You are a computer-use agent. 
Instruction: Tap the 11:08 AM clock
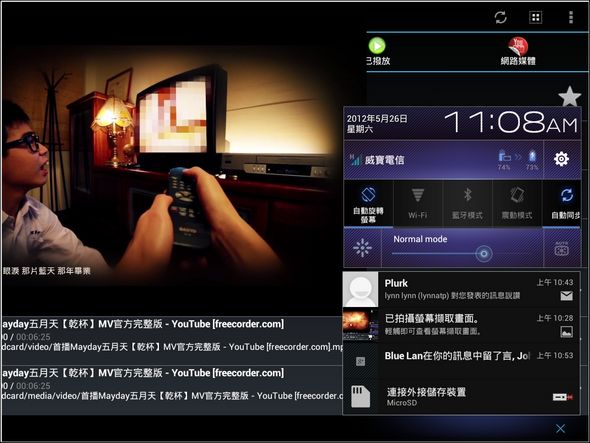pos(511,122)
